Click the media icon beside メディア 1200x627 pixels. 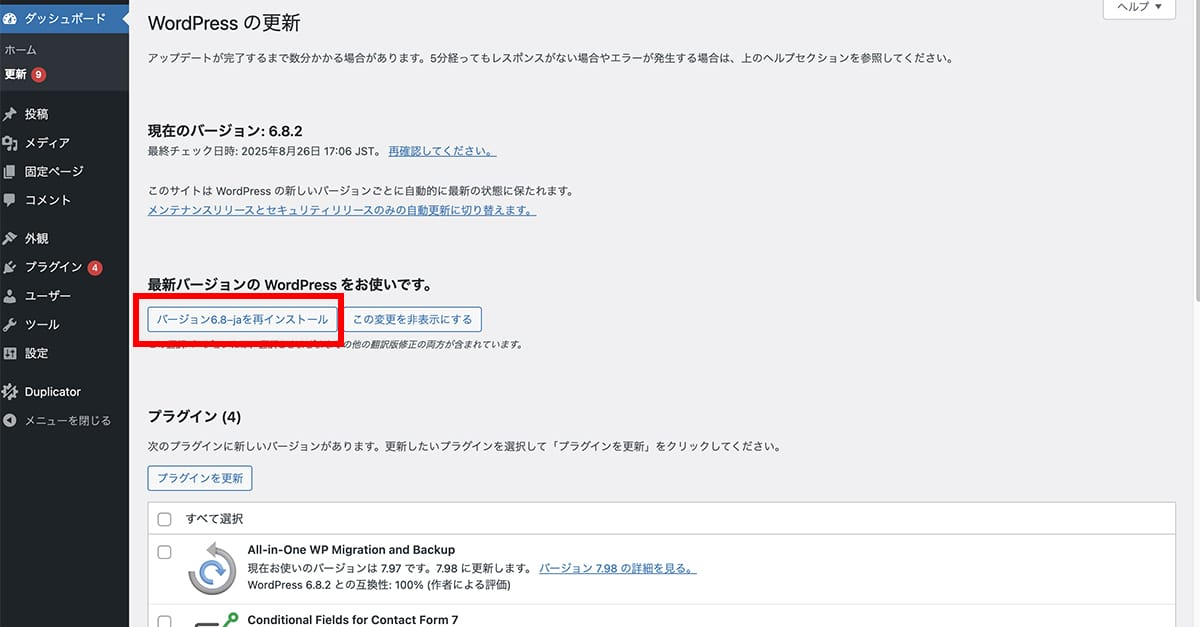pyautogui.click(x=10, y=143)
